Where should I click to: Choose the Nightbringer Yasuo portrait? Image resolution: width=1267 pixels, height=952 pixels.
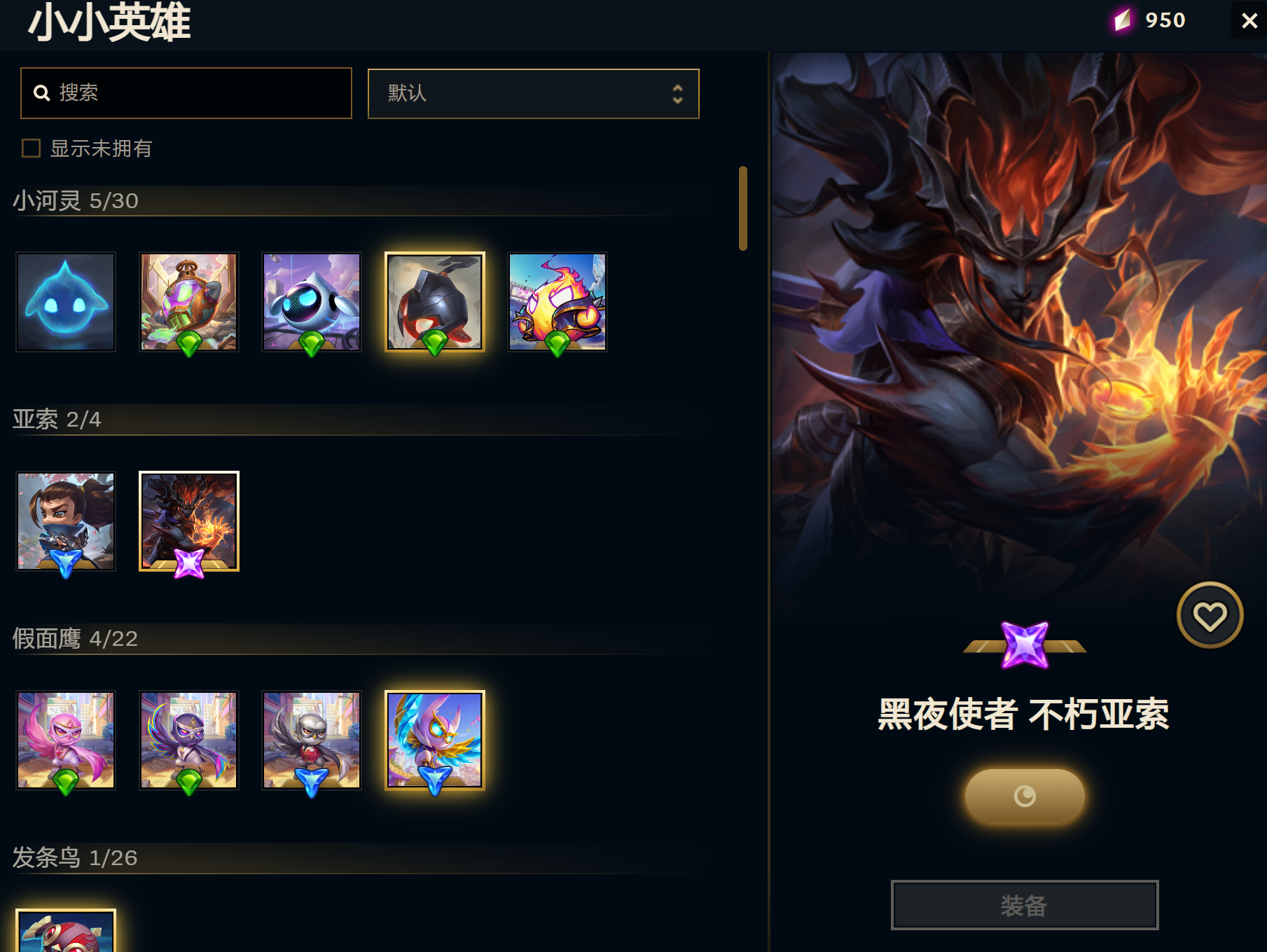(x=189, y=521)
